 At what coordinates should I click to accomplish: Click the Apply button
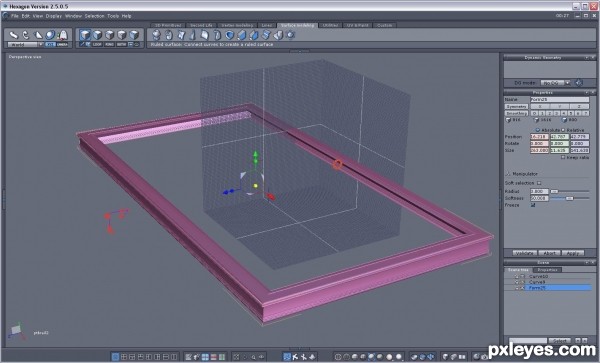(x=572, y=253)
